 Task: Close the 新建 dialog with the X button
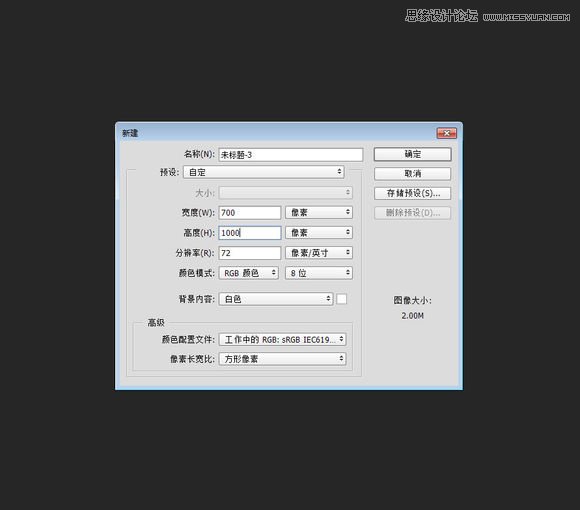click(x=447, y=133)
